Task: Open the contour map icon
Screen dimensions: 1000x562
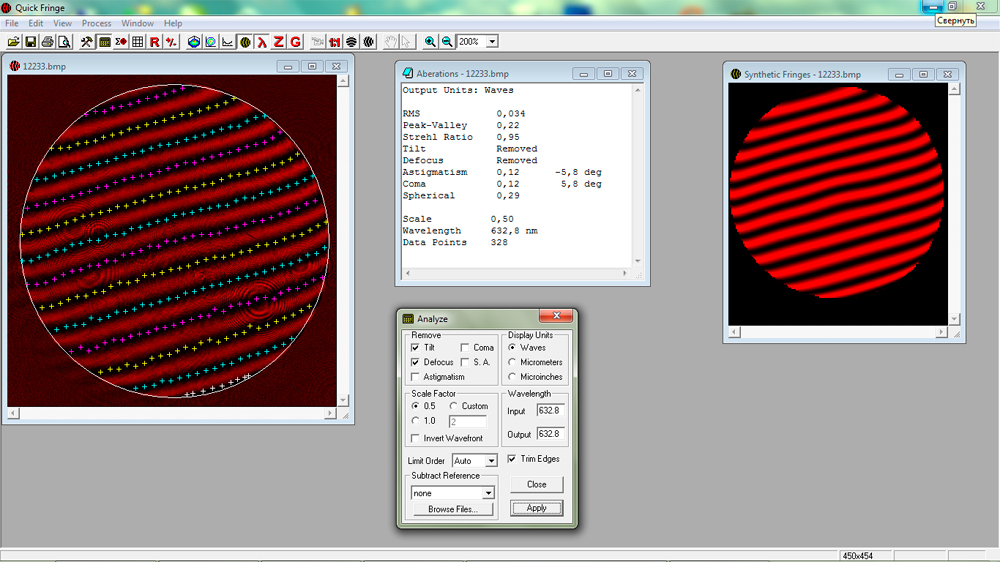Action: [x=210, y=42]
